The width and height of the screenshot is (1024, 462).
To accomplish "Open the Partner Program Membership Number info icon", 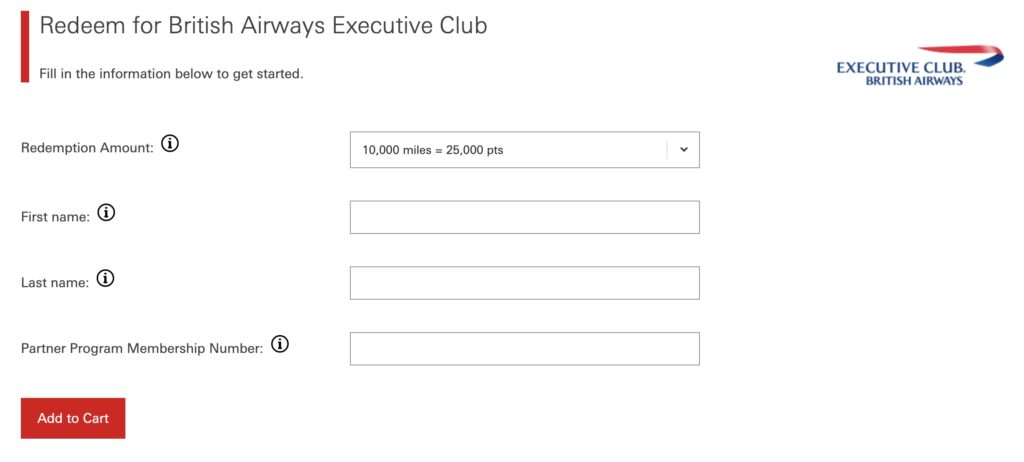I will (280, 345).
